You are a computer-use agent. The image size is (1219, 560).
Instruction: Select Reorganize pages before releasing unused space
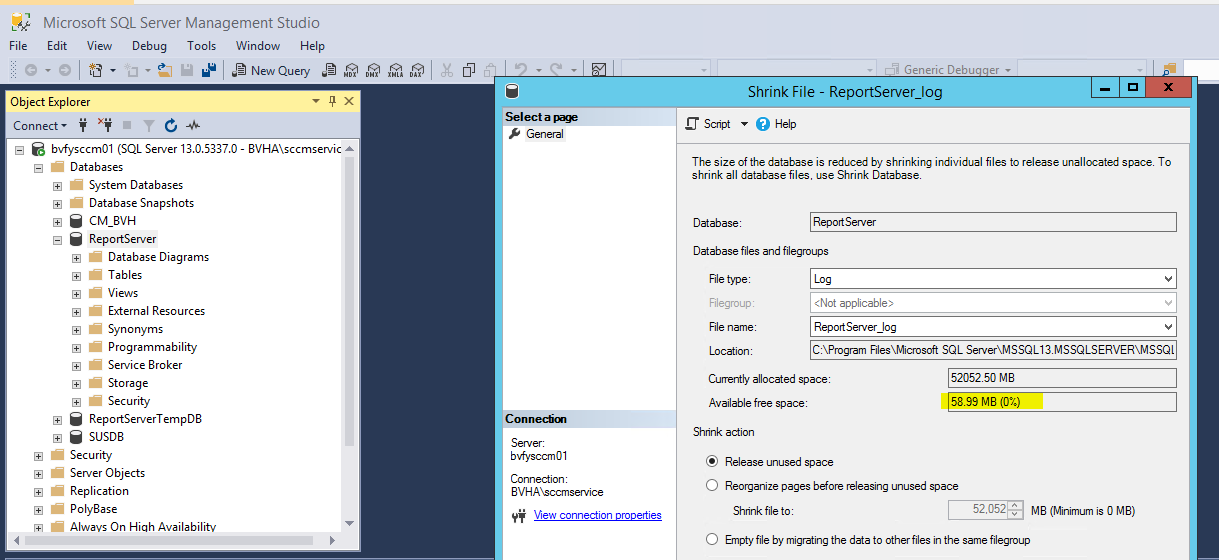(712, 486)
